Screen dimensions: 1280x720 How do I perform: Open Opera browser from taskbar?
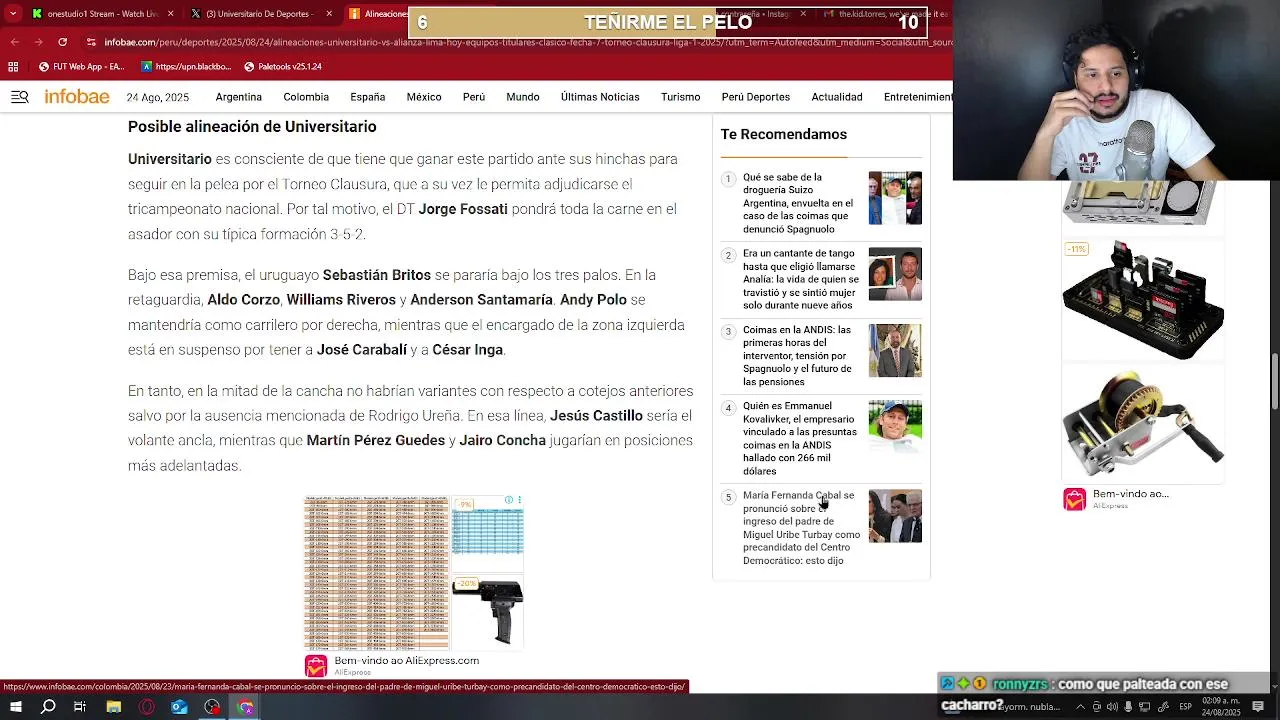147,707
